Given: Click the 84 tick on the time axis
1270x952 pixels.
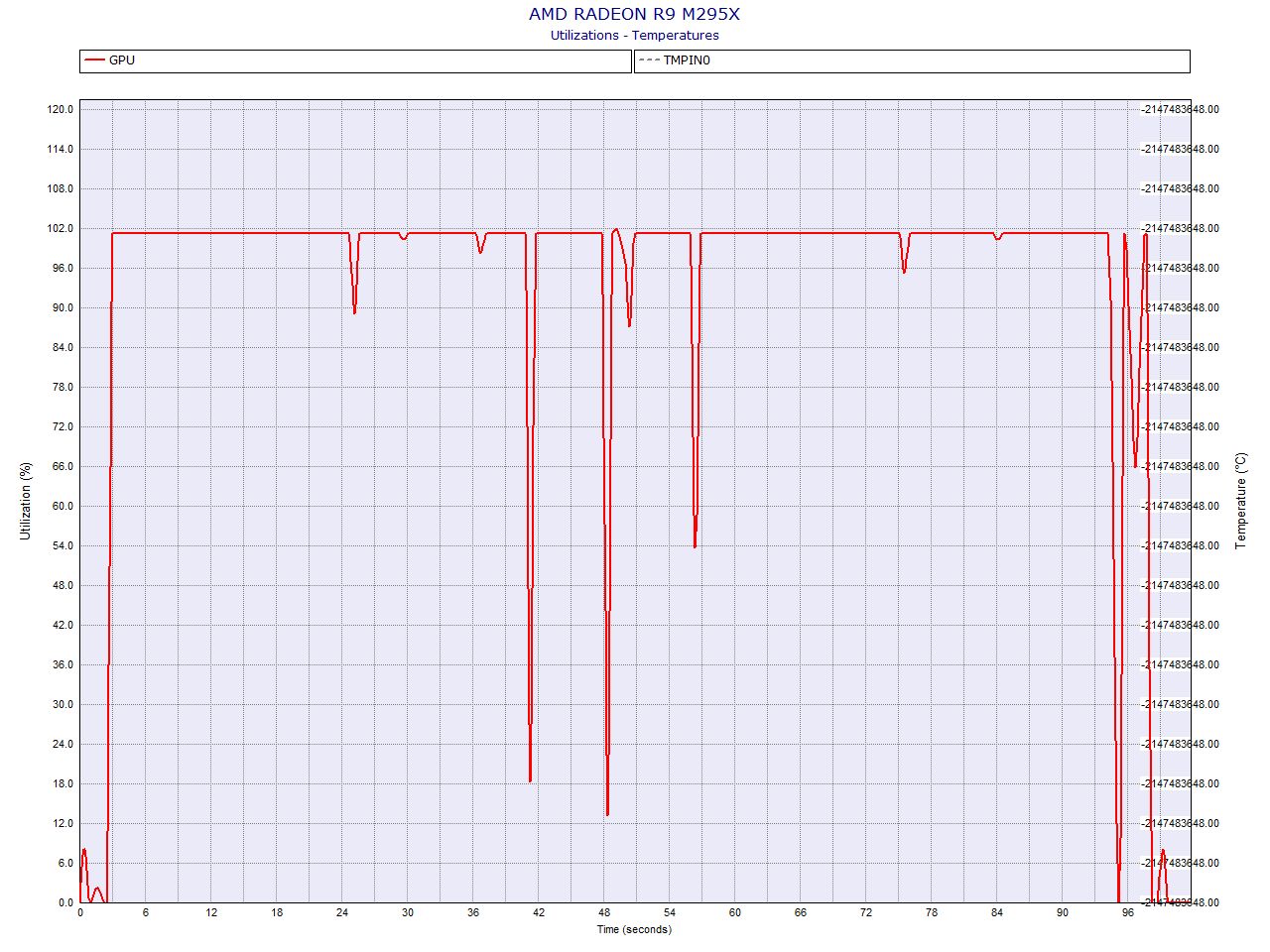Looking at the screenshot, I should coord(997,913).
